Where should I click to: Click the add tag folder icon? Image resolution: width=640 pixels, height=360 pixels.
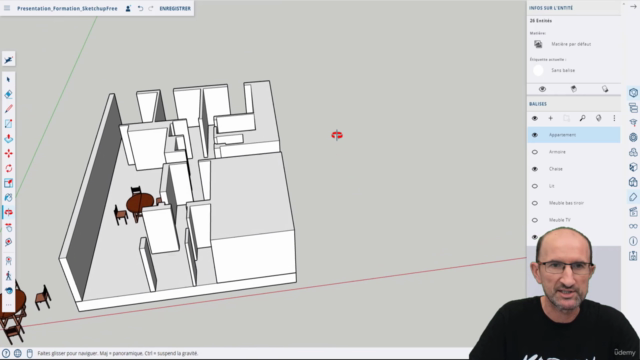[x=566, y=118]
